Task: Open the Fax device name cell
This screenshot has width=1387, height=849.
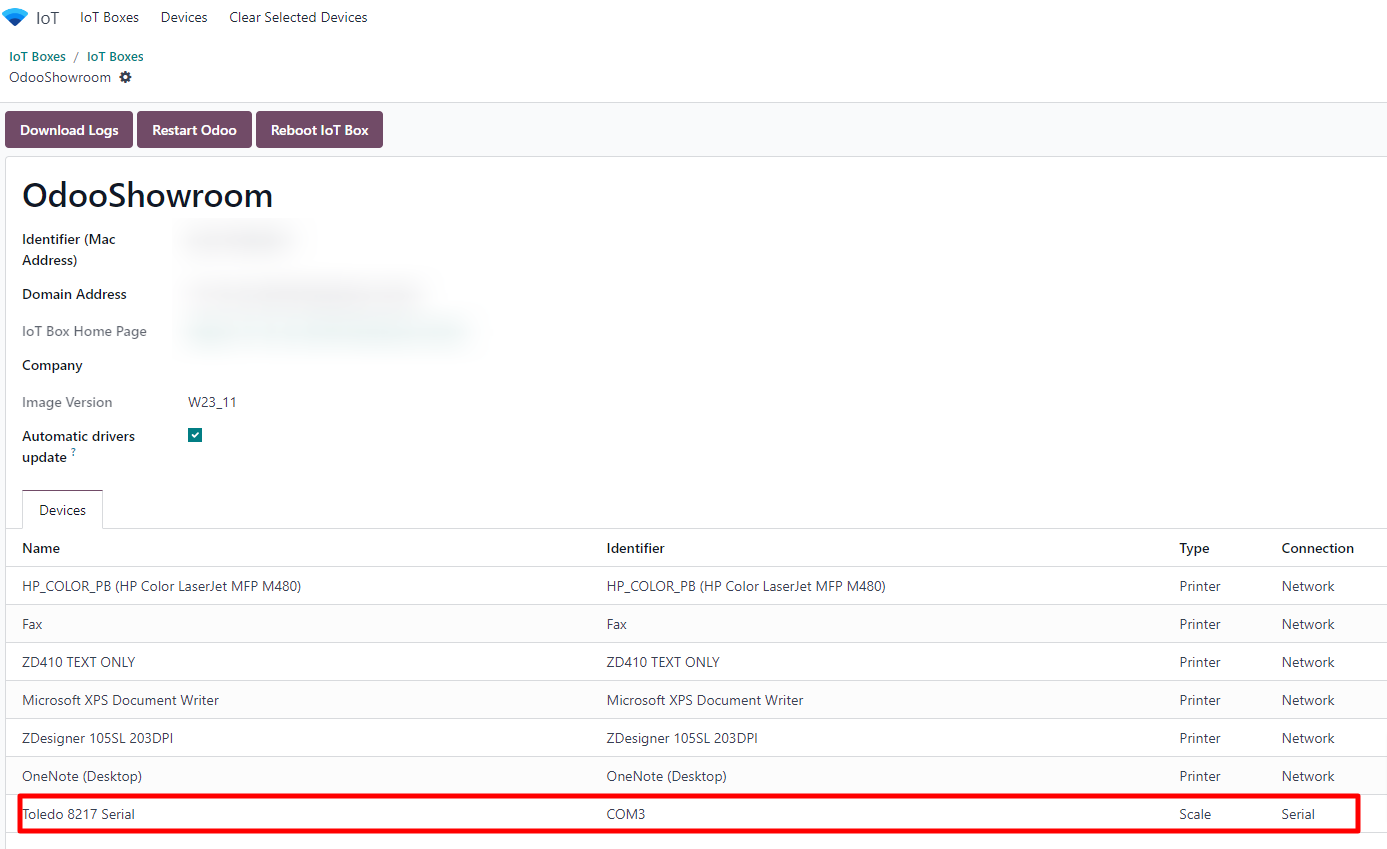Action: point(32,624)
